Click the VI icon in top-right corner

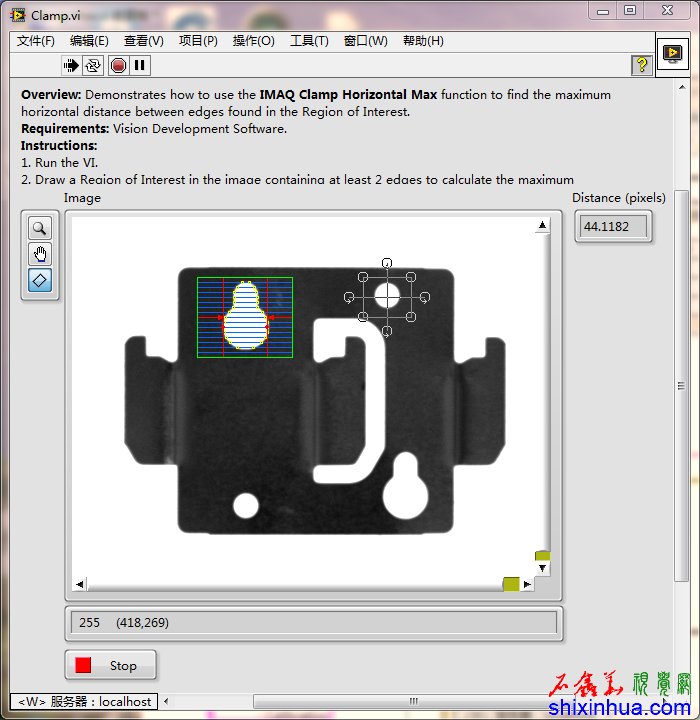click(672, 53)
